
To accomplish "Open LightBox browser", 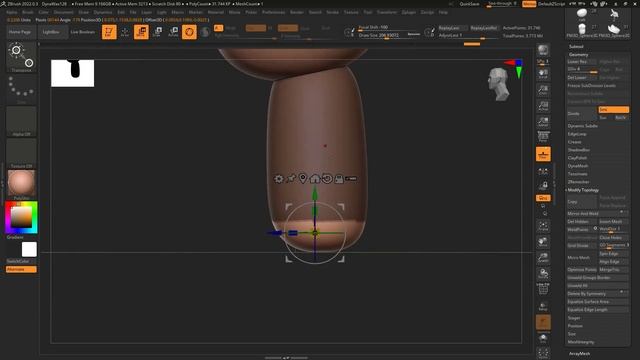I will [x=51, y=32].
